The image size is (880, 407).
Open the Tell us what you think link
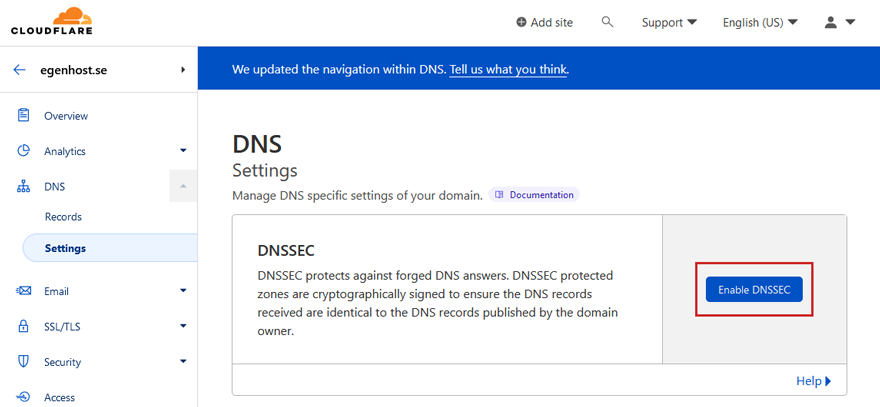[x=508, y=70]
